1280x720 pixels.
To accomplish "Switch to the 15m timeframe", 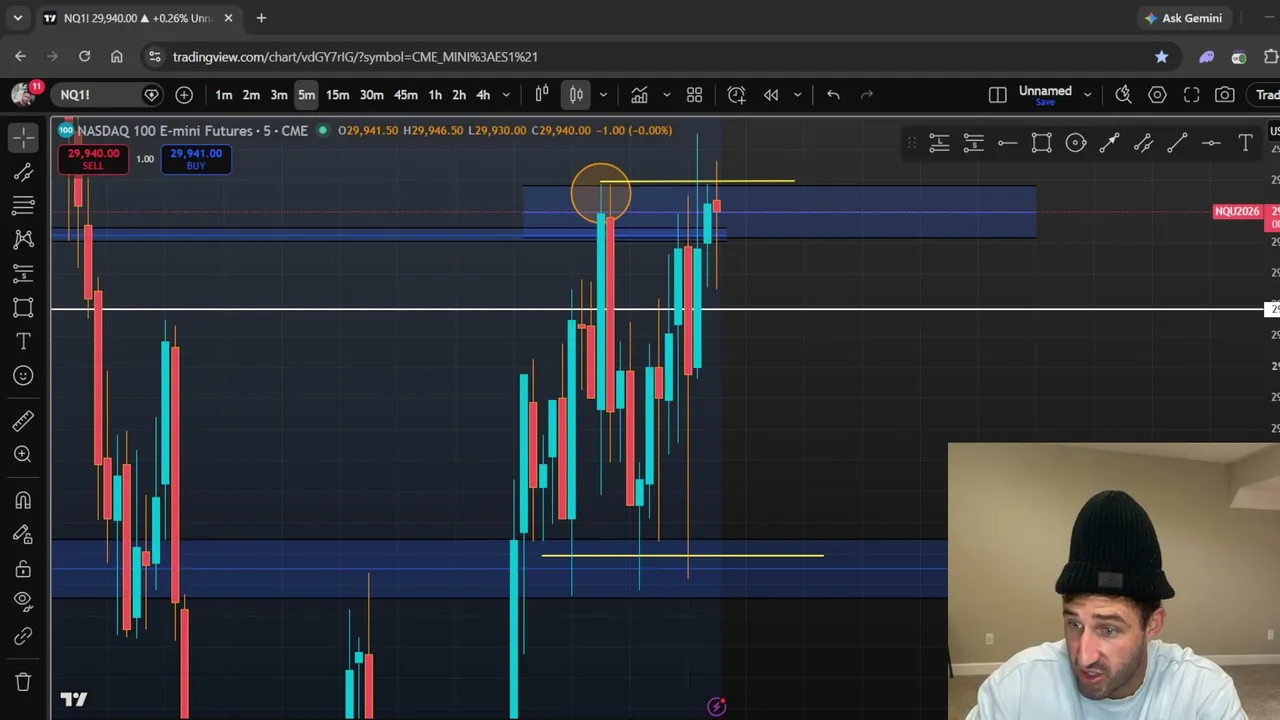I will (338, 95).
